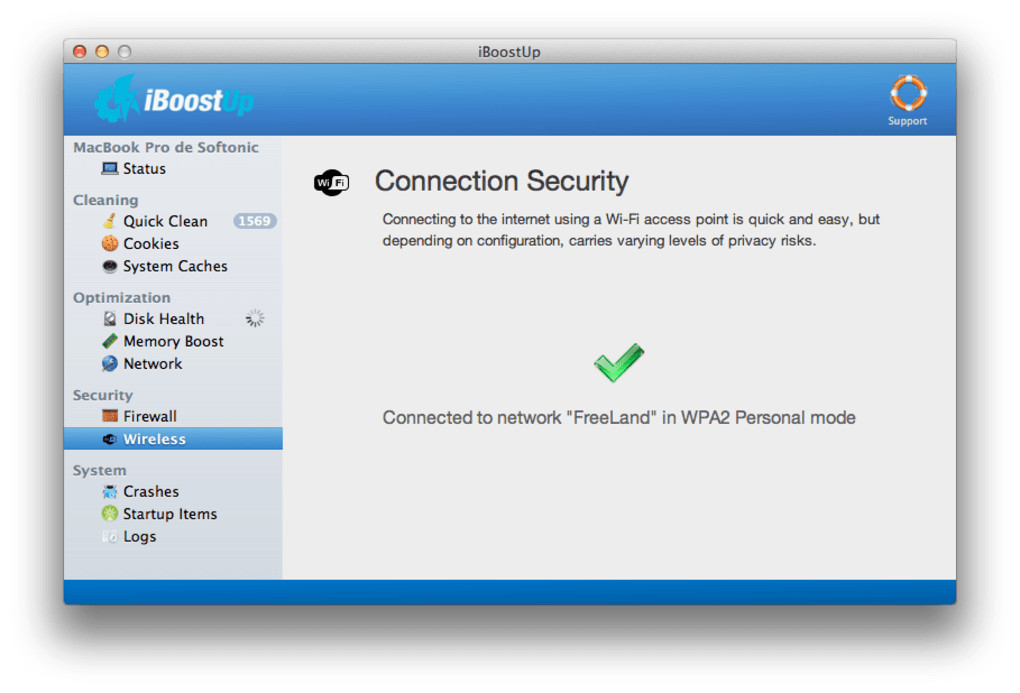Click the Quick Clean broom icon
The image size is (1020, 693).
pos(110,221)
